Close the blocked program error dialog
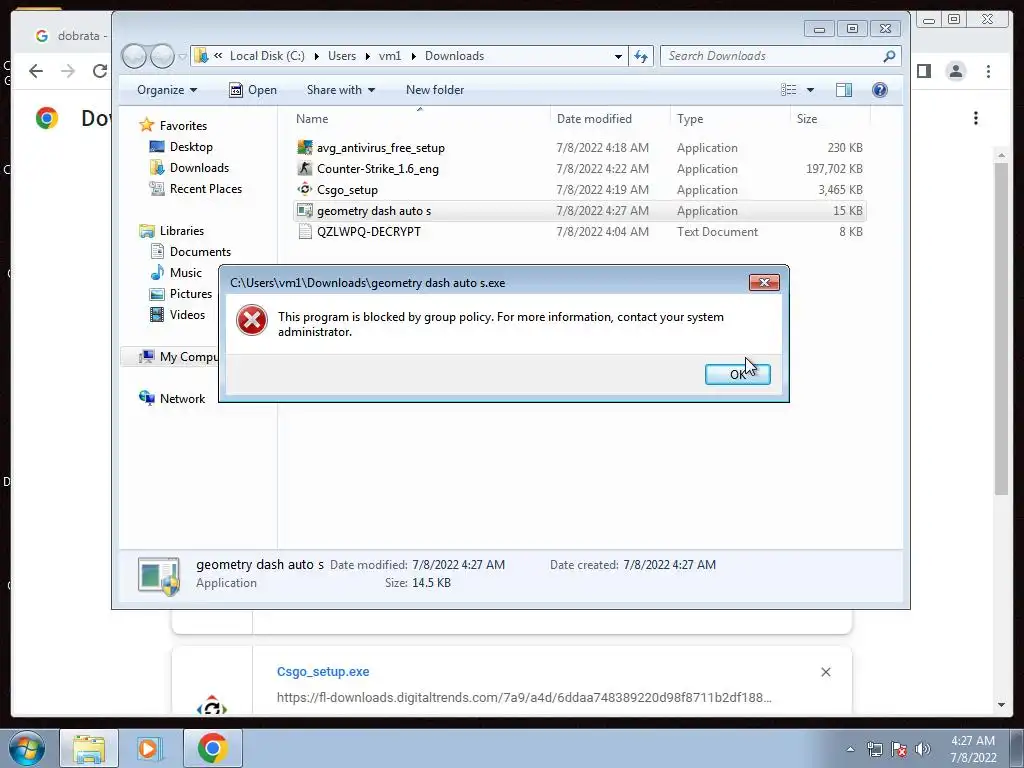This screenshot has width=1024, height=768. pyautogui.click(x=764, y=282)
